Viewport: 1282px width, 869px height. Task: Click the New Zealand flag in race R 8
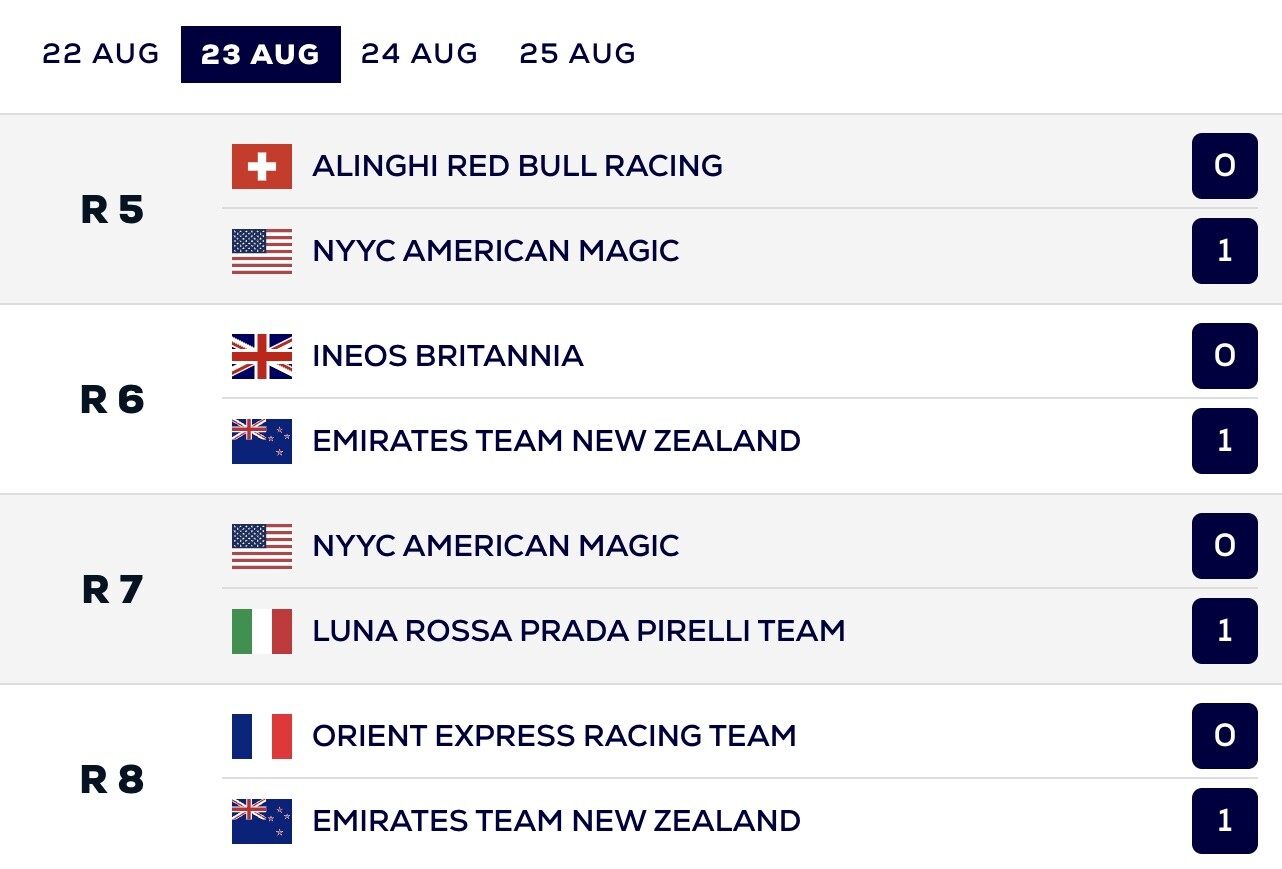pyautogui.click(x=262, y=821)
